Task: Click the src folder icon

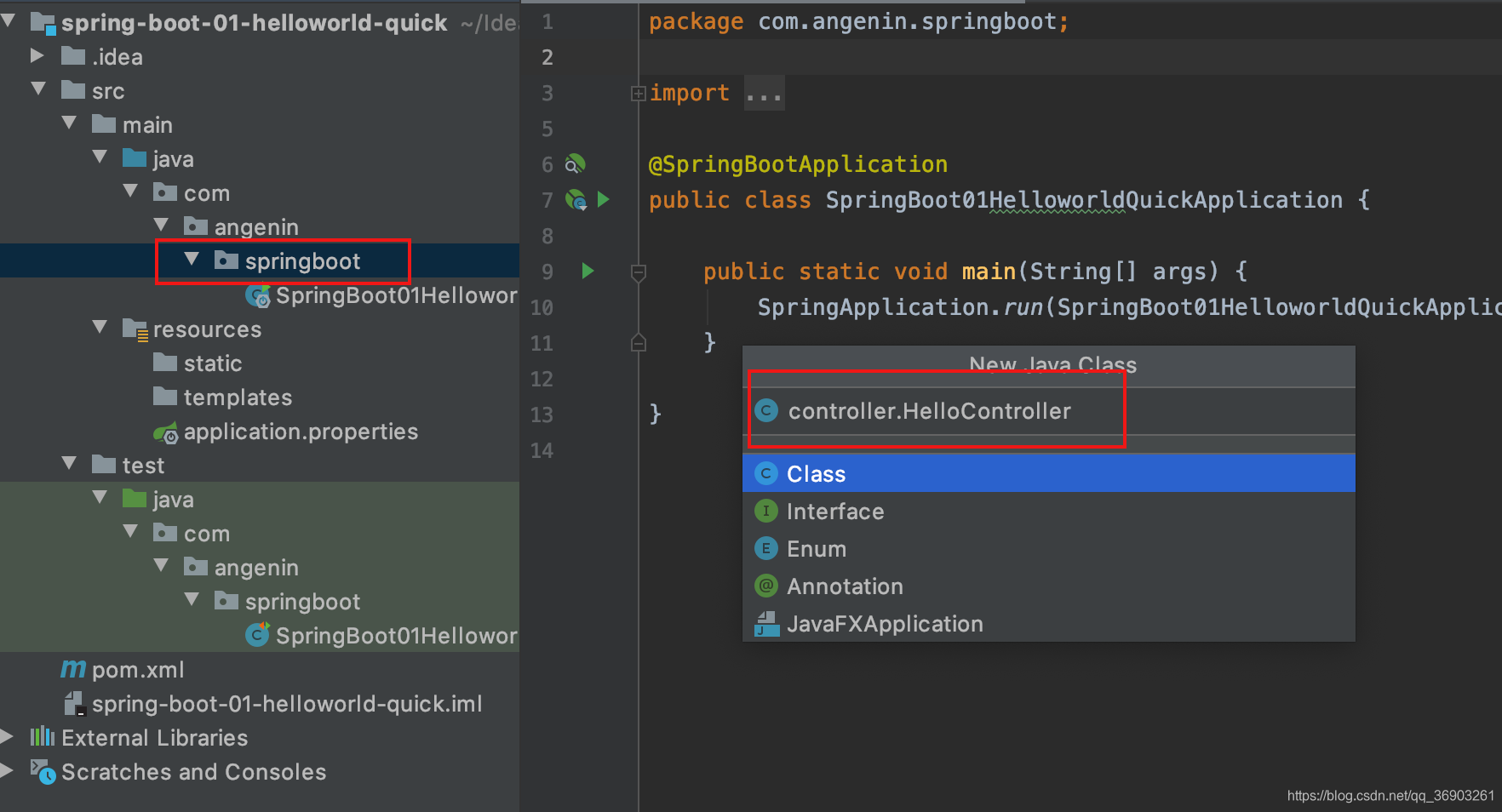Action: pos(73,90)
